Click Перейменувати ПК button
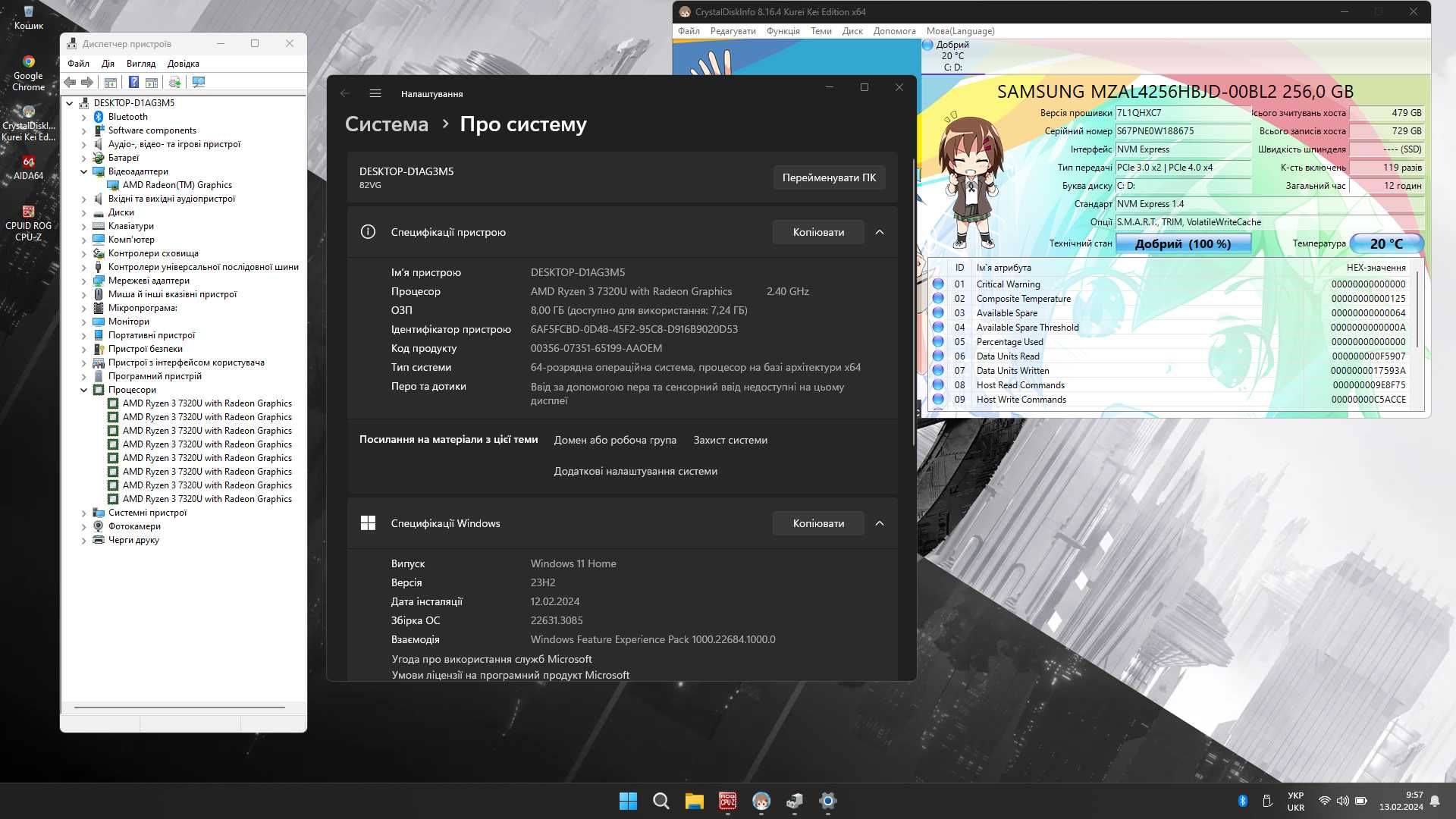The height and width of the screenshot is (819, 1456). [829, 177]
